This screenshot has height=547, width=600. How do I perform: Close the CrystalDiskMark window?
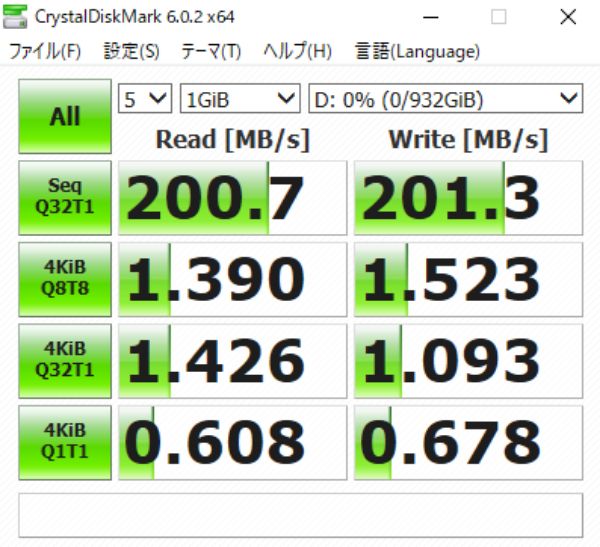[x=568, y=17]
